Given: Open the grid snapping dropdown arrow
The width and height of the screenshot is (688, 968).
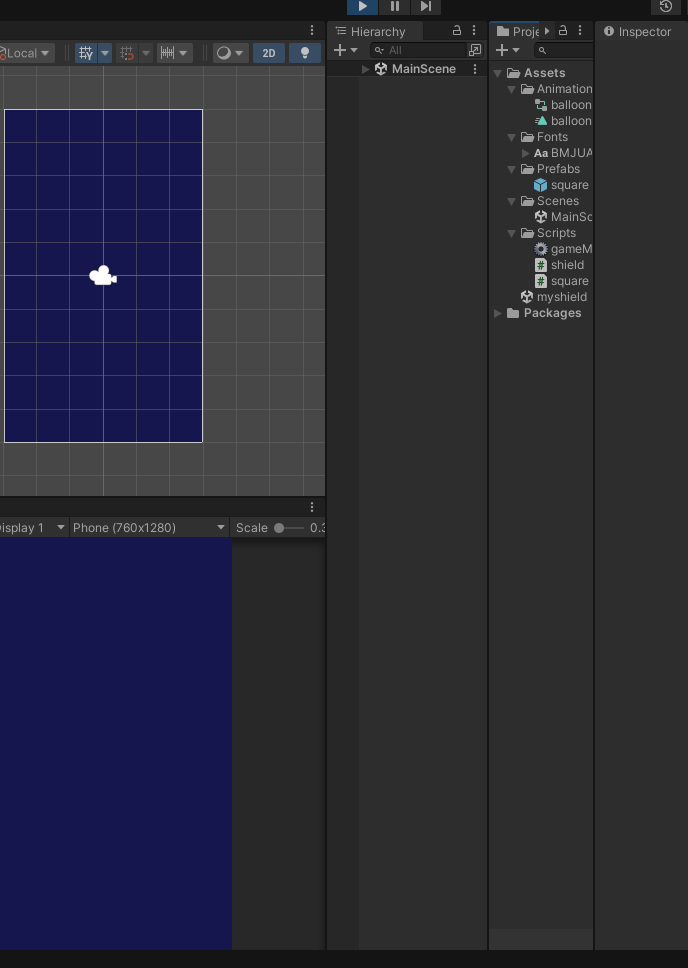Looking at the screenshot, I should point(146,53).
